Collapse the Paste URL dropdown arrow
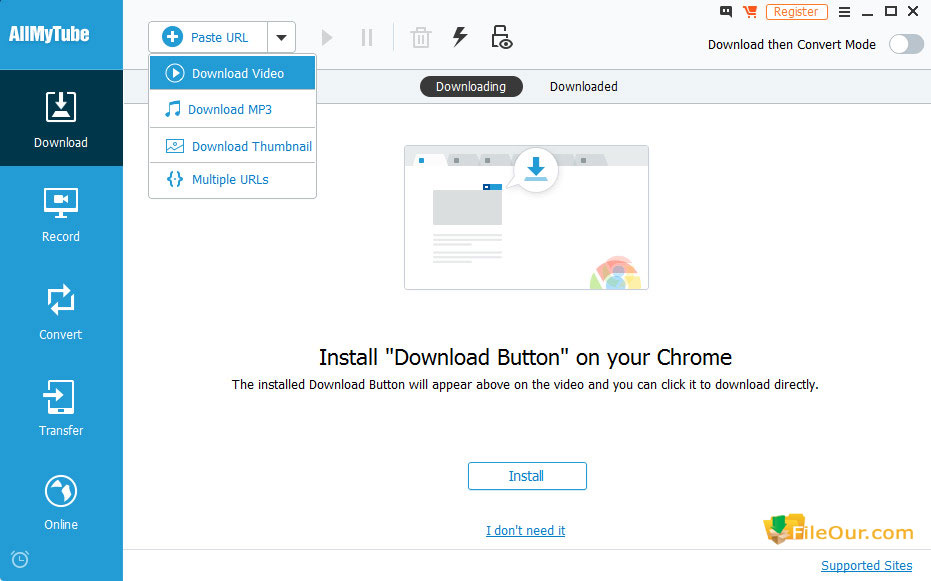Screen dimensions: 931x581 click(x=281, y=37)
